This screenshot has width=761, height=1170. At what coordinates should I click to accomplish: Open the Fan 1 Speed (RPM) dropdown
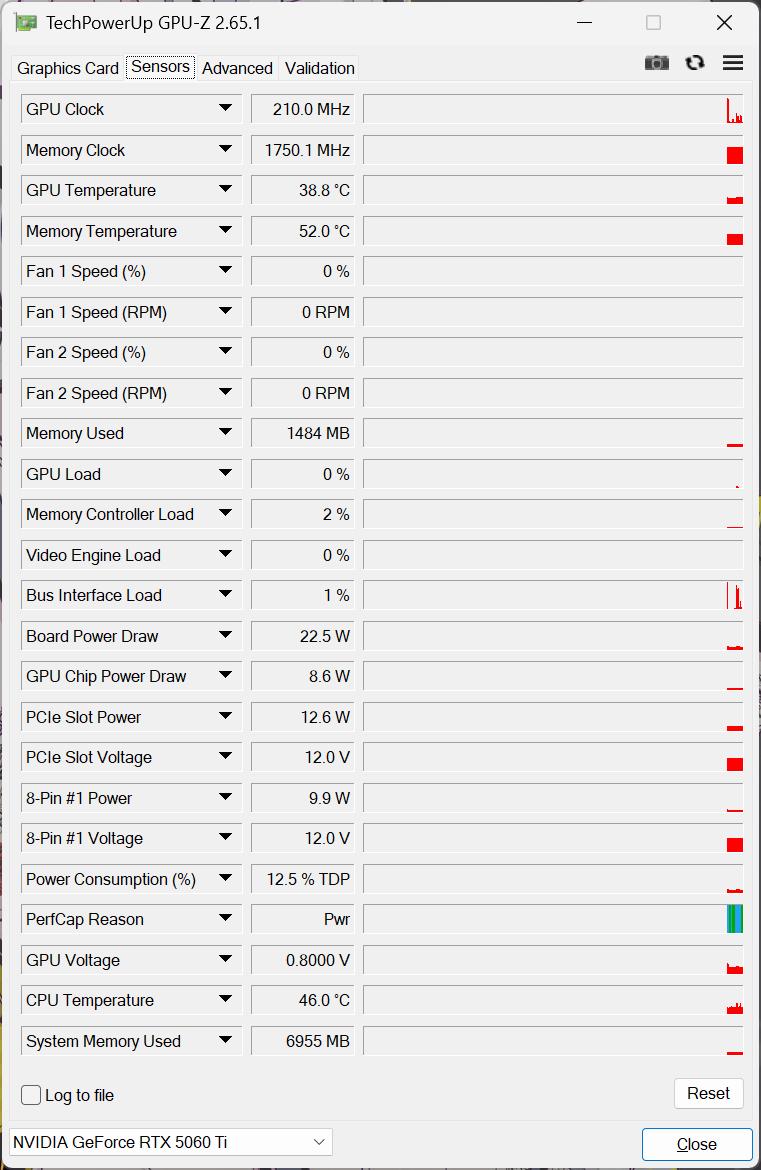click(225, 312)
